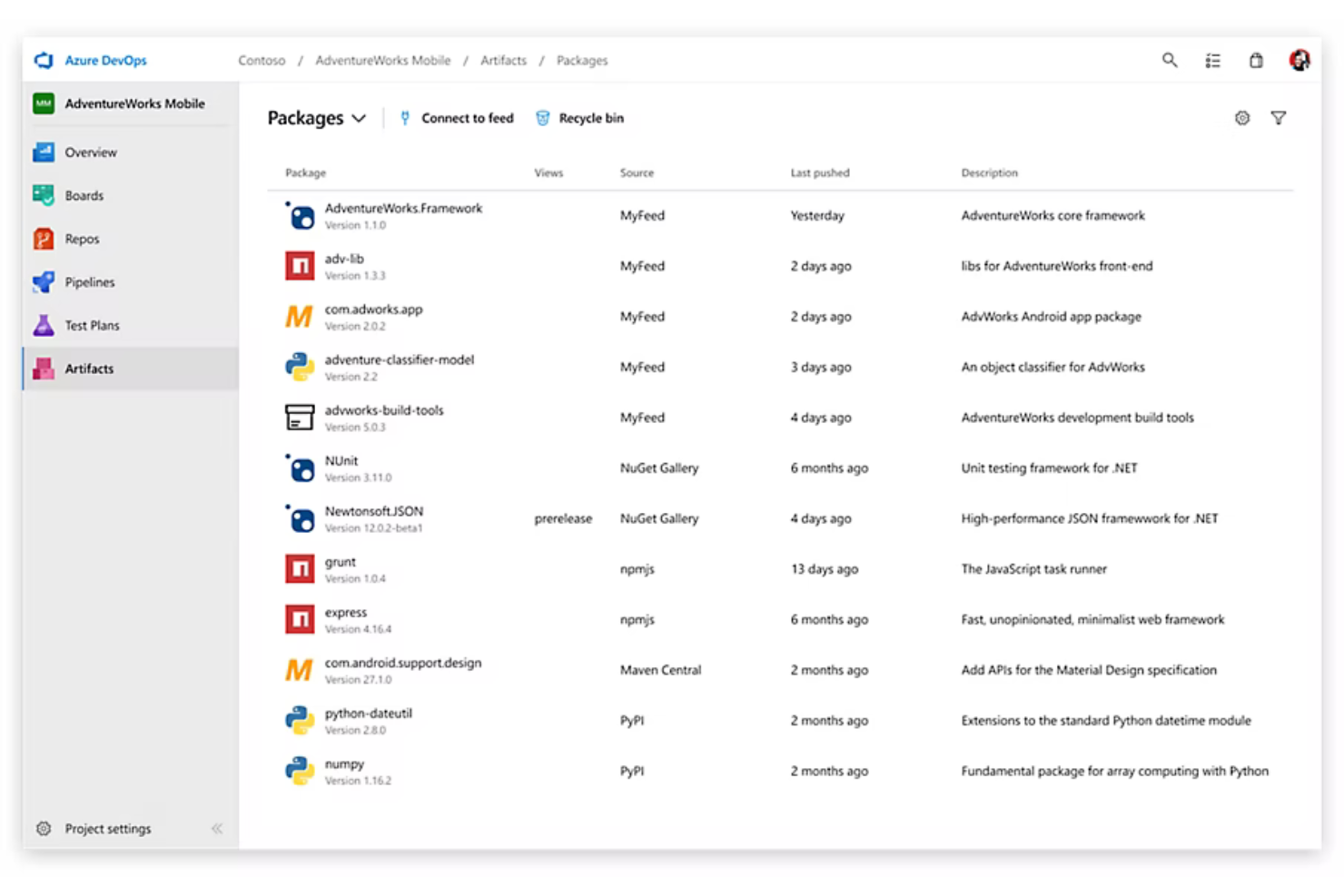1344x896 pixels.
Task: Open the search icon in header
Action: click(1170, 60)
